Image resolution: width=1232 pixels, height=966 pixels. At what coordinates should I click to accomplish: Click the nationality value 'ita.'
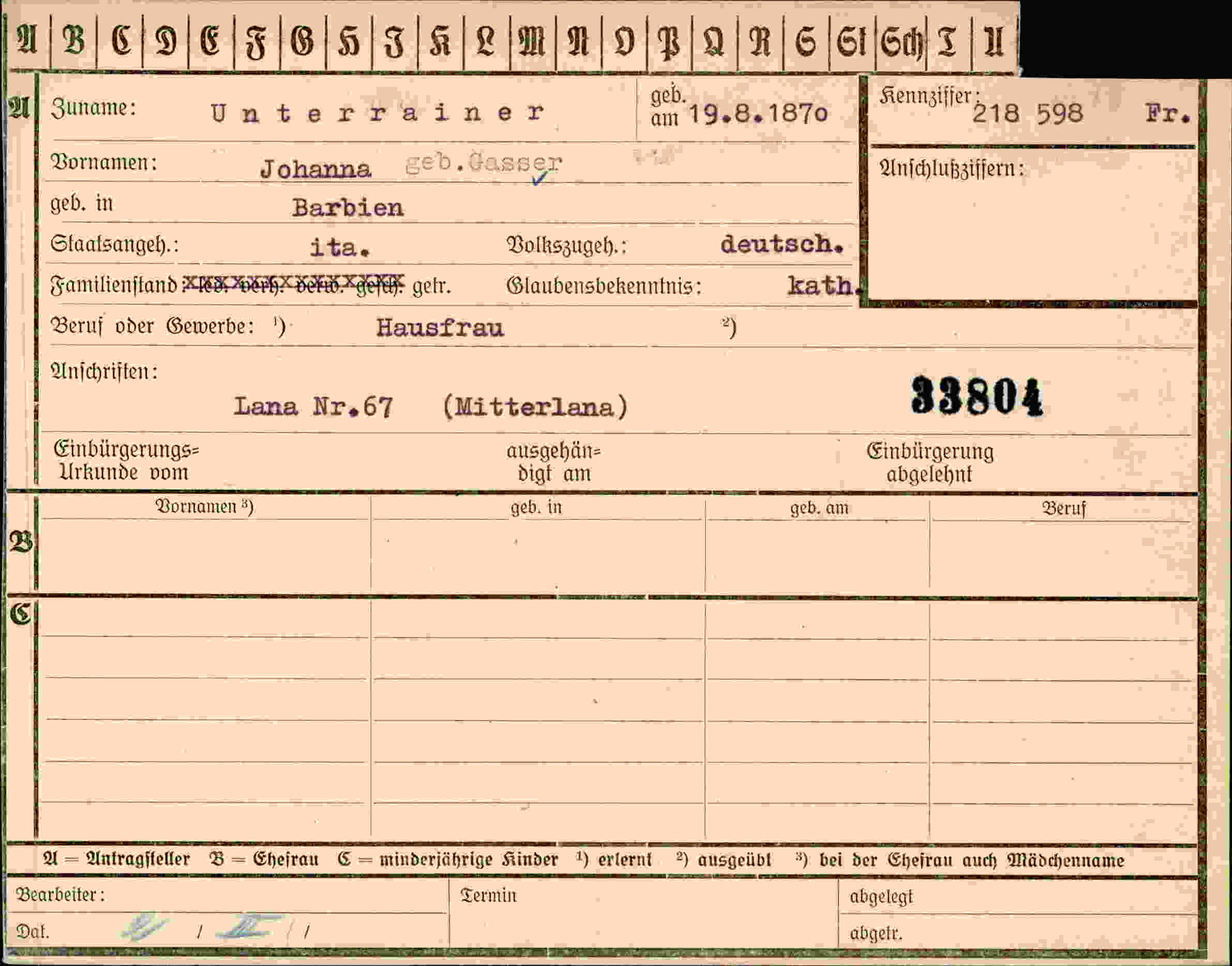point(340,248)
